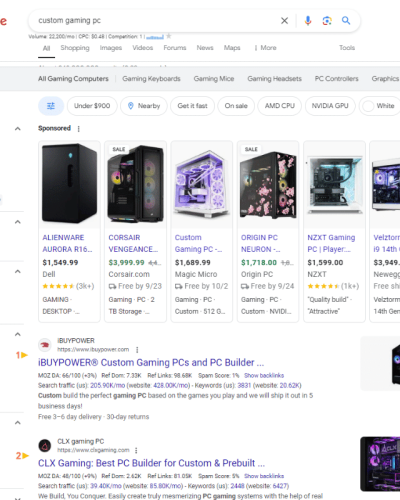Apply the White color filter chip
Screen dimensions: 400x500
point(379,106)
